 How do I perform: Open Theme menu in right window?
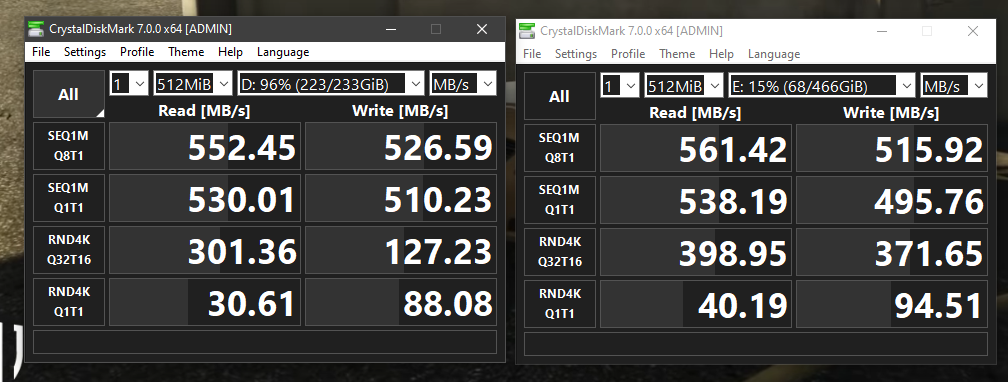coord(678,54)
